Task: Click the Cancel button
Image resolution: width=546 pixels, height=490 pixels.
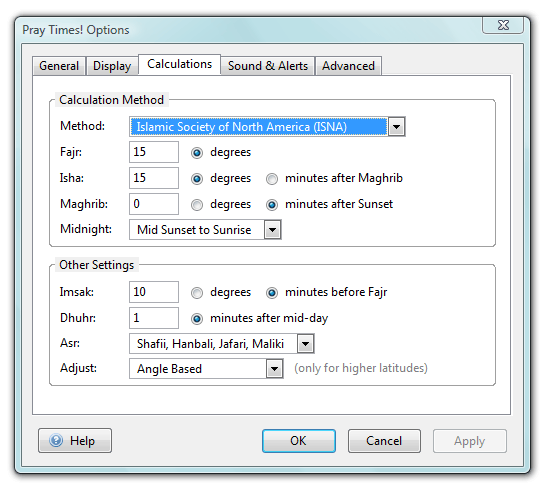Action: [x=384, y=441]
